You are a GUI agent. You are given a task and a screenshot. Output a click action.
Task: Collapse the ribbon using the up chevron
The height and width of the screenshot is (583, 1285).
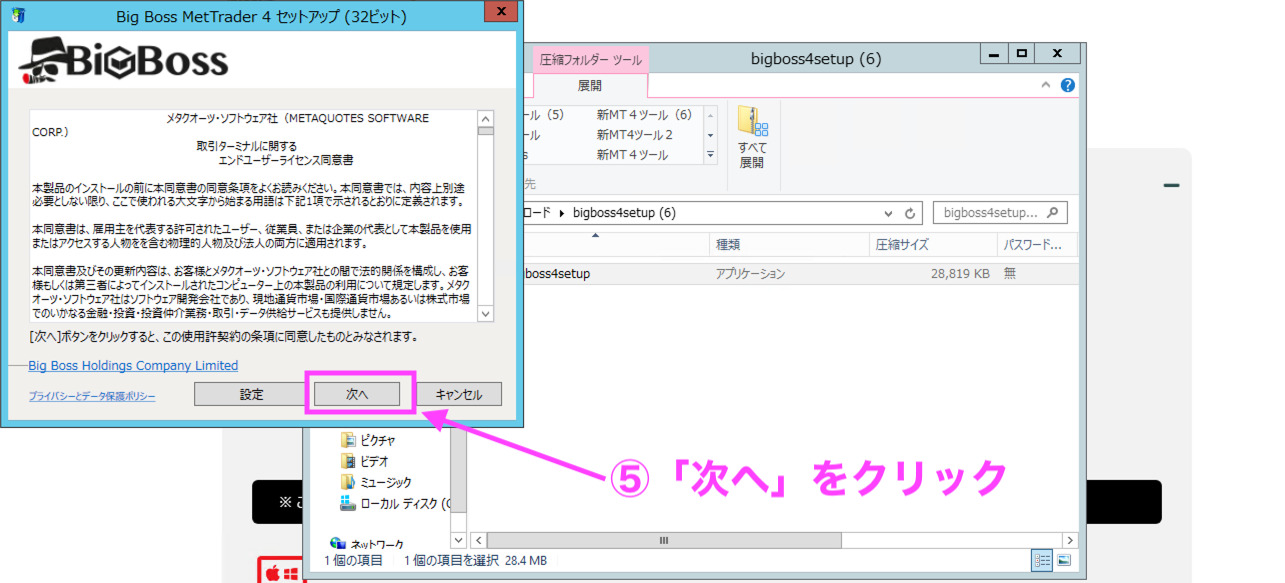point(1047,86)
